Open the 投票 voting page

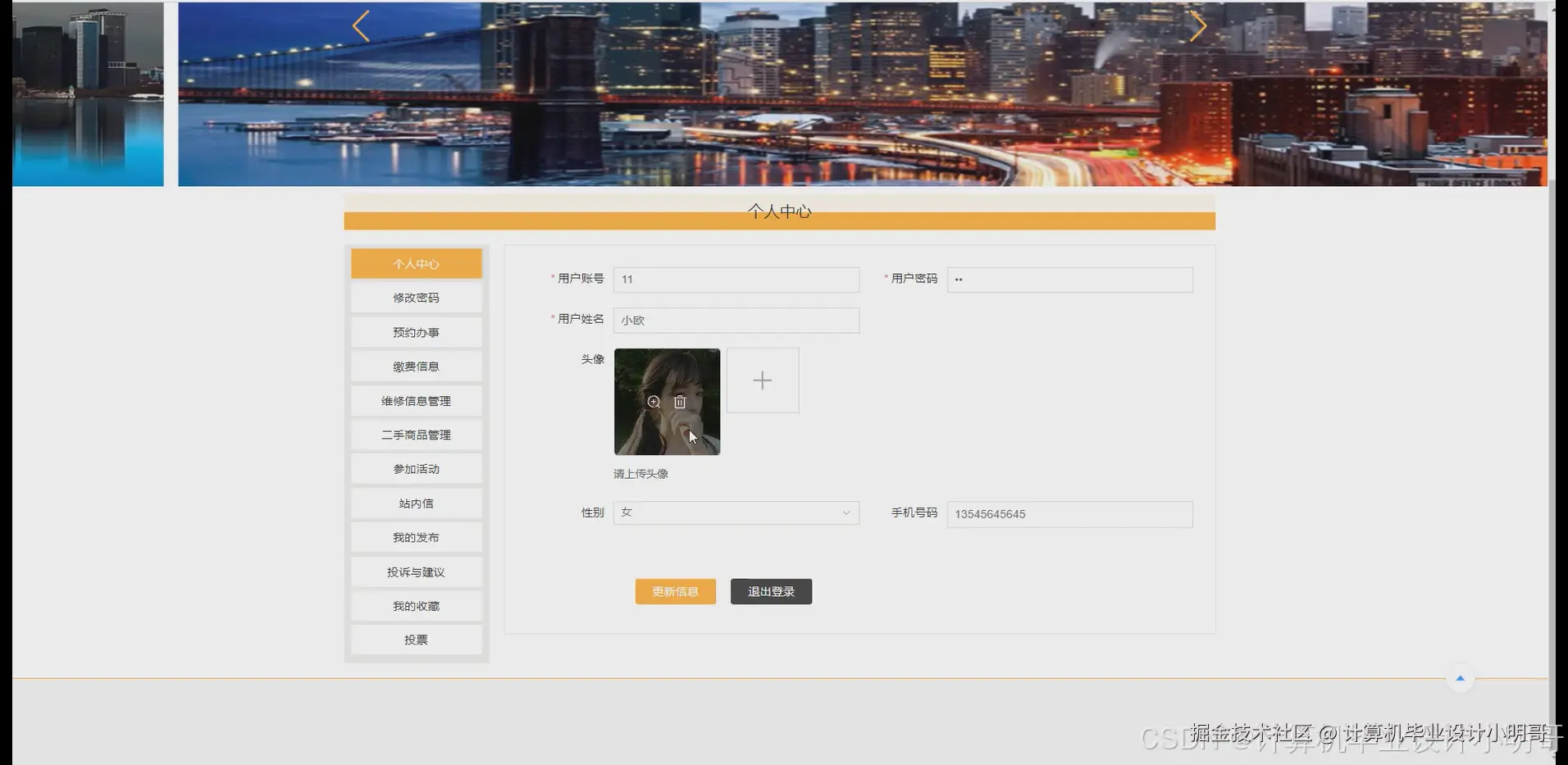pos(416,640)
